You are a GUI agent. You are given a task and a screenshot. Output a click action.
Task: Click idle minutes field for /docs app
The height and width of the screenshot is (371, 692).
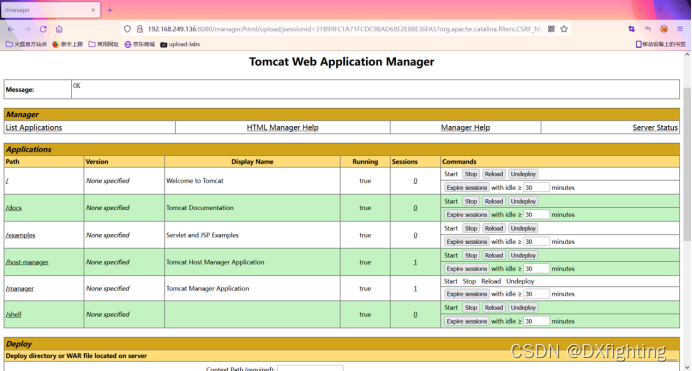click(536, 215)
